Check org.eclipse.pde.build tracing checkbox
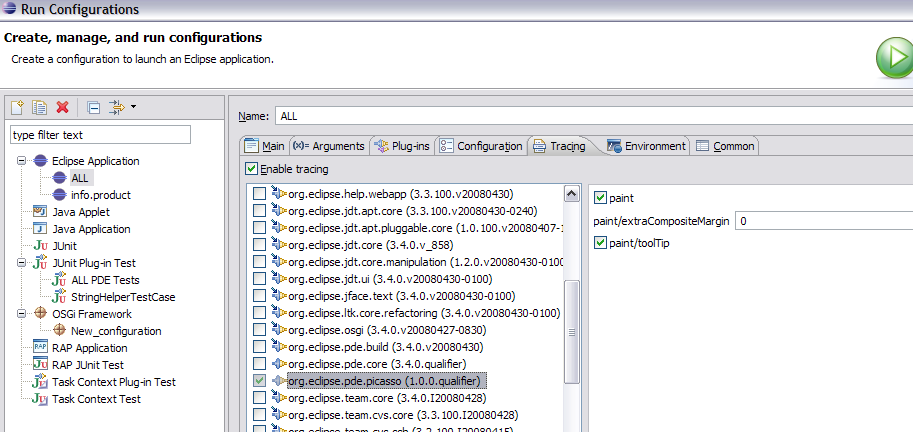This screenshot has height=432, width=913. point(260,347)
